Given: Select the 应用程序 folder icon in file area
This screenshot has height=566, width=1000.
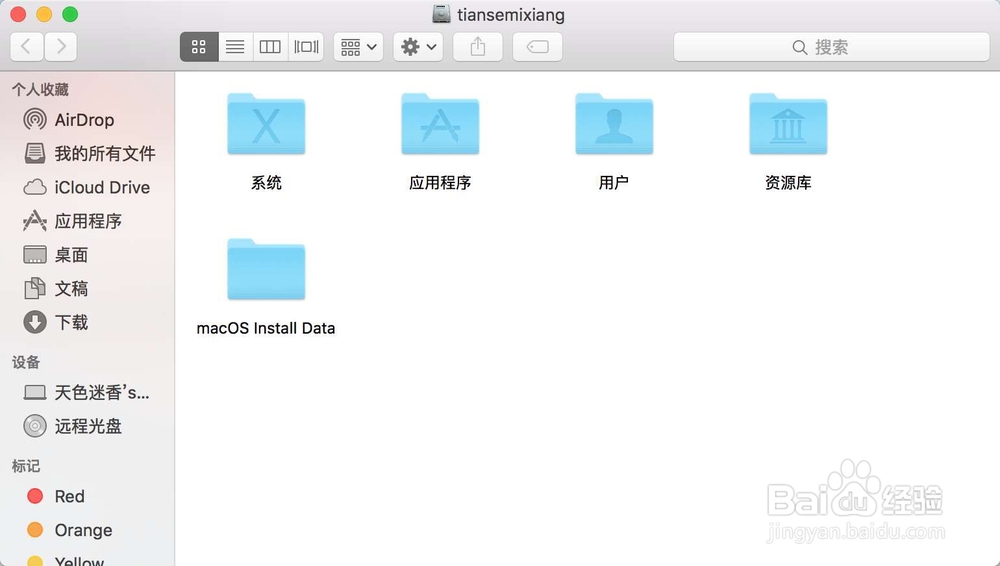Looking at the screenshot, I should point(440,124).
